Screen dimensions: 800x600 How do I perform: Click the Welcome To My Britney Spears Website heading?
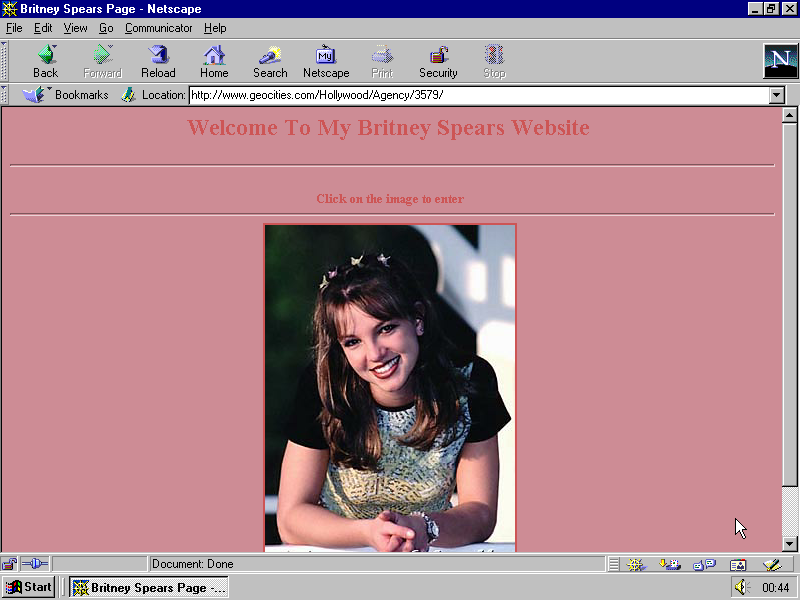388,128
